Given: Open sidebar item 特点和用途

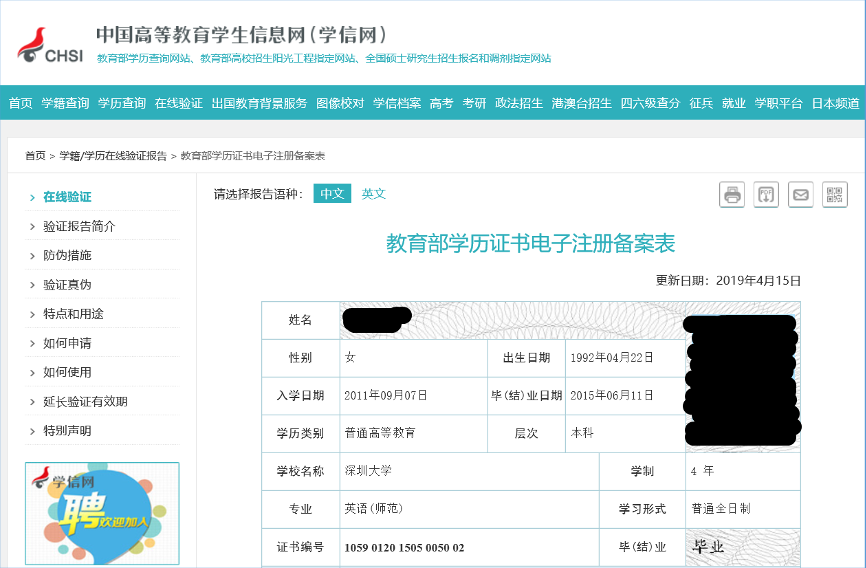Looking at the screenshot, I should (73, 314).
